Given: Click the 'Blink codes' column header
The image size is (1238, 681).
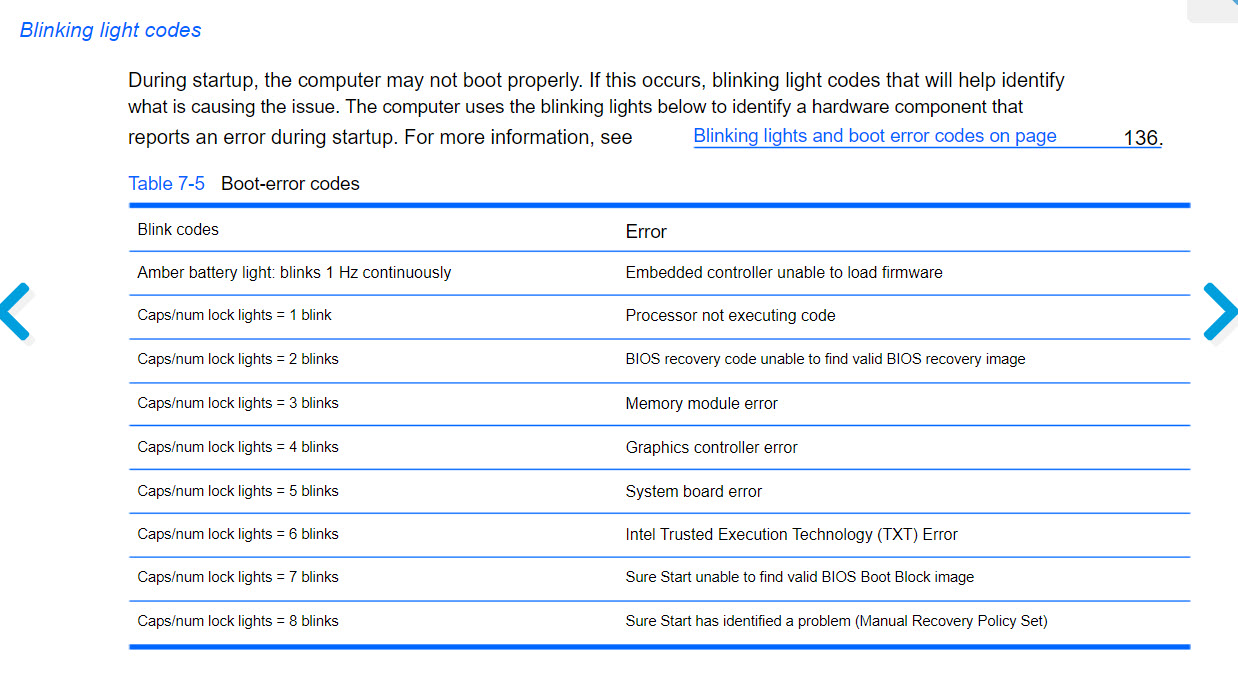Looking at the screenshot, I should click(x=178, y=229).
